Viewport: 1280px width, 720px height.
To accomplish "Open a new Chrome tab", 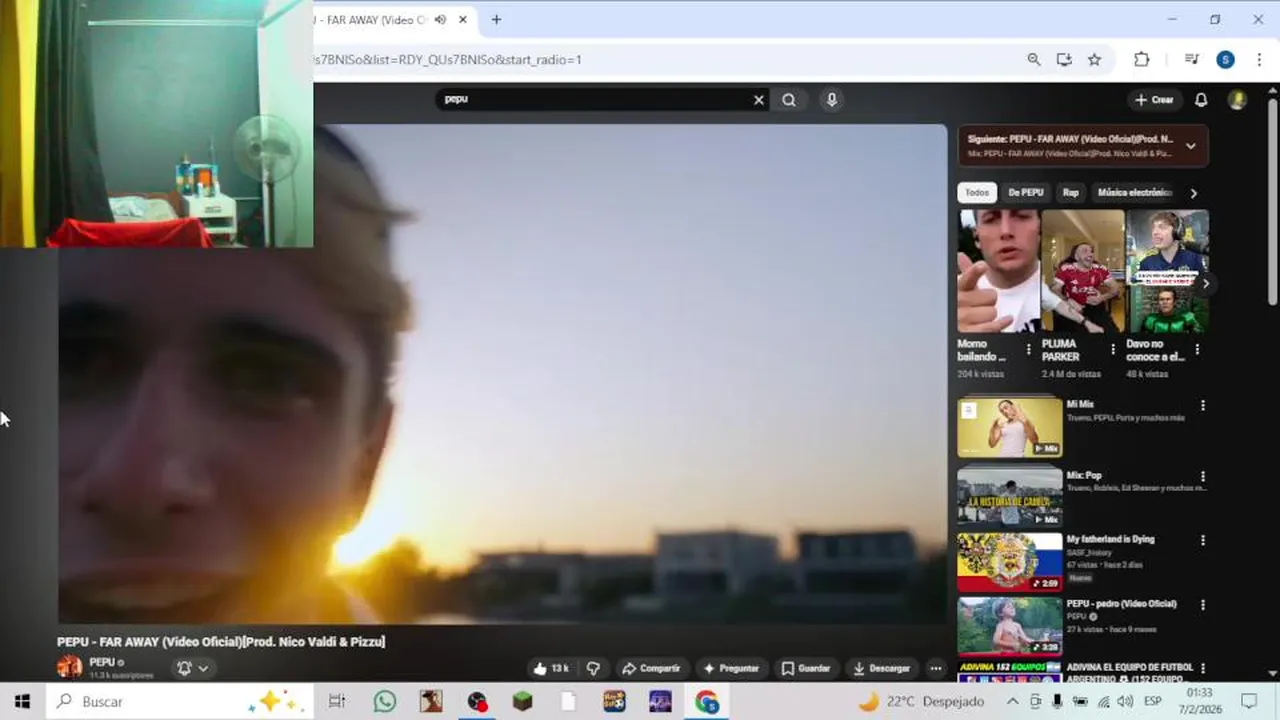I will [x=496, y=19].
